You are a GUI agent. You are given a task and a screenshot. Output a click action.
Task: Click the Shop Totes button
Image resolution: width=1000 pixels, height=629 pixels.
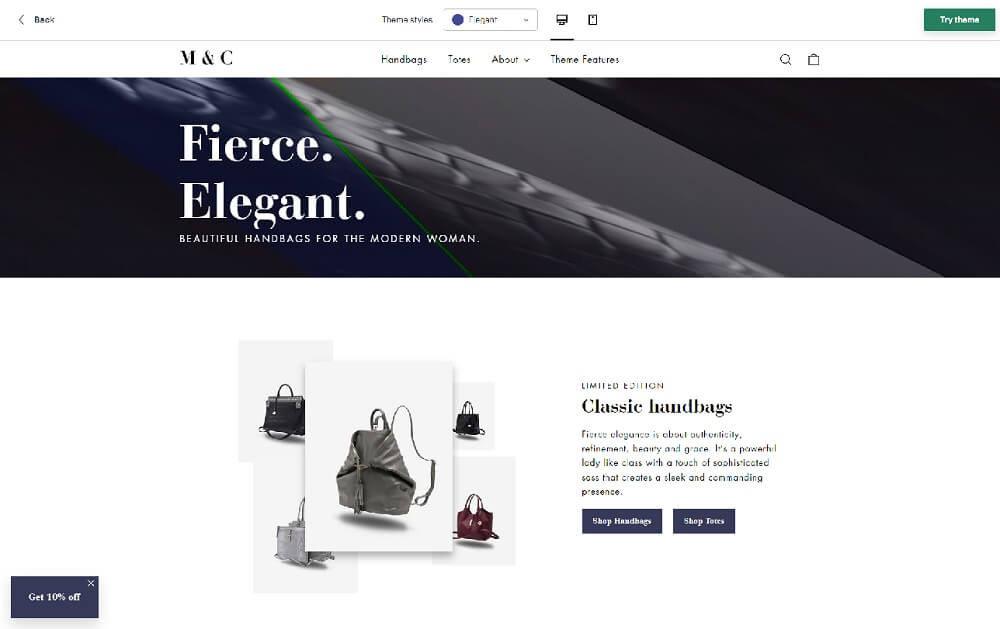pos(703,521)
